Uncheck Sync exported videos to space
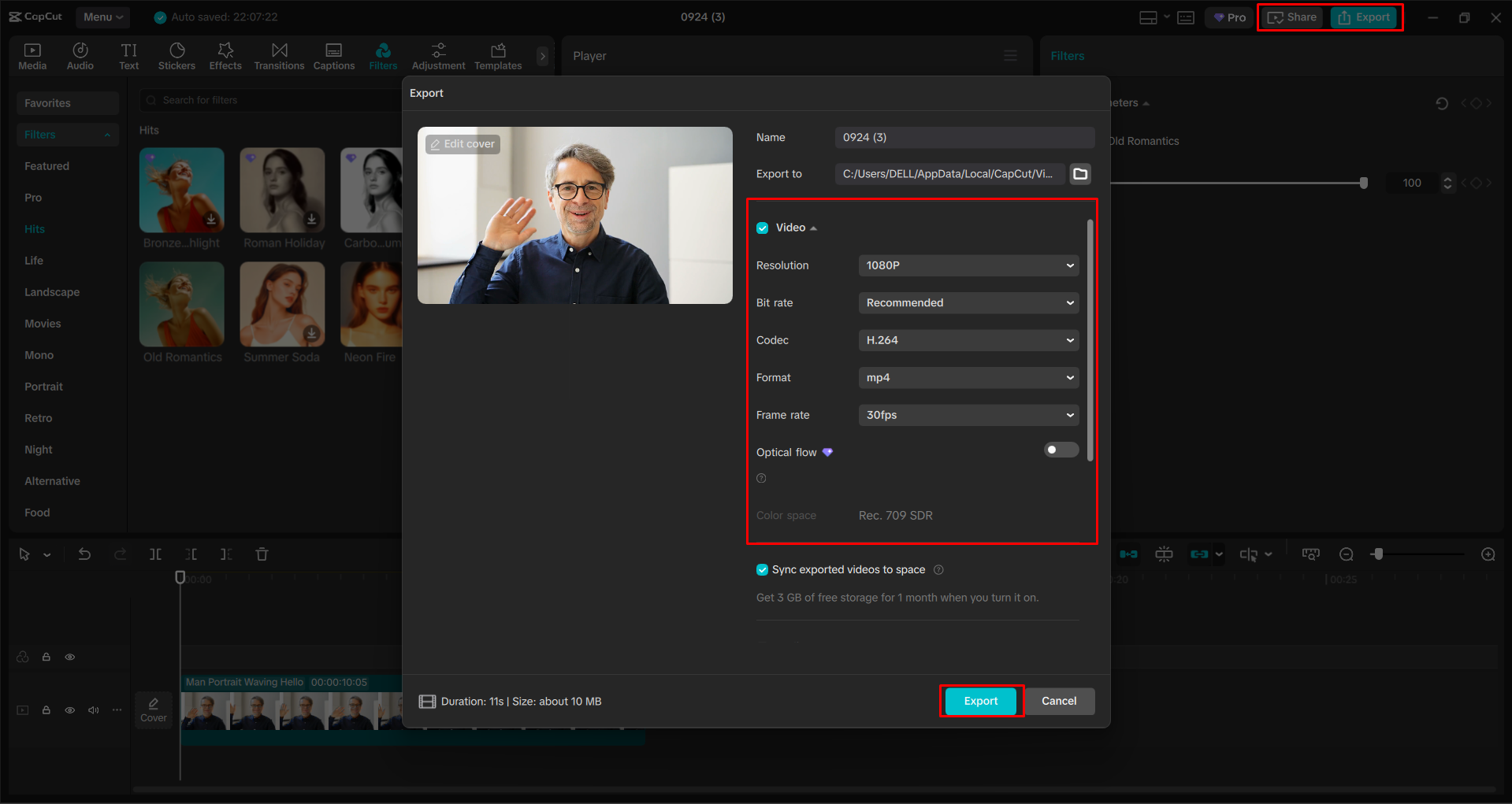Screen dimensions: 1512x804 tap(762, 569)
